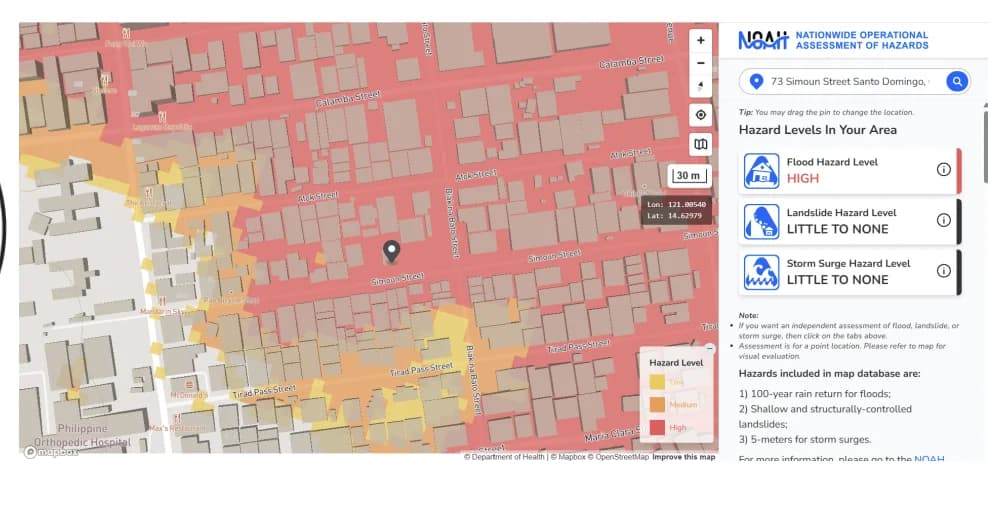Click the McDonald's restaurant marker

coord(190,384)
